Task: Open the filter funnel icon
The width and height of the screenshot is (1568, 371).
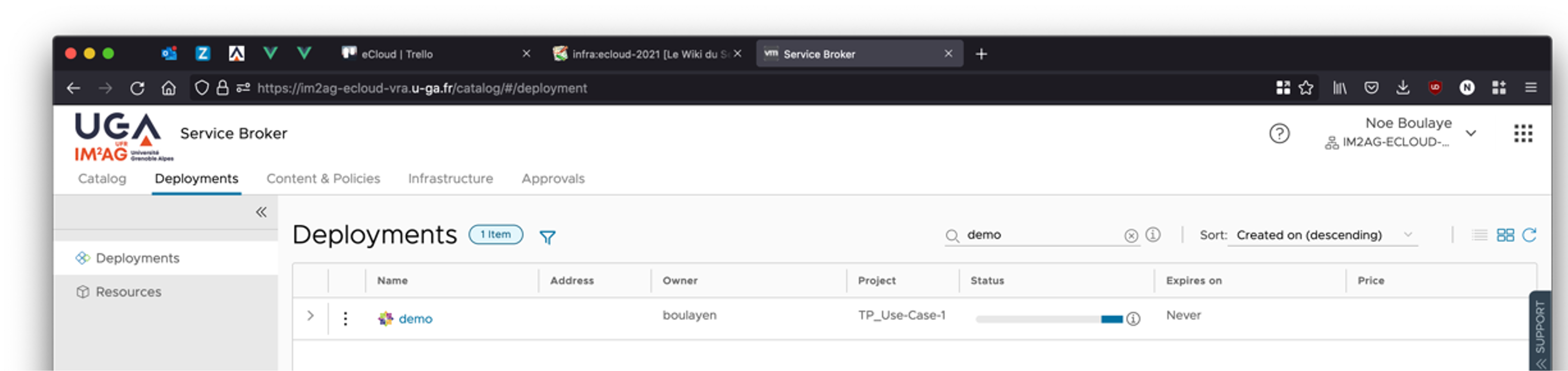Action: [x=547, y=237]
